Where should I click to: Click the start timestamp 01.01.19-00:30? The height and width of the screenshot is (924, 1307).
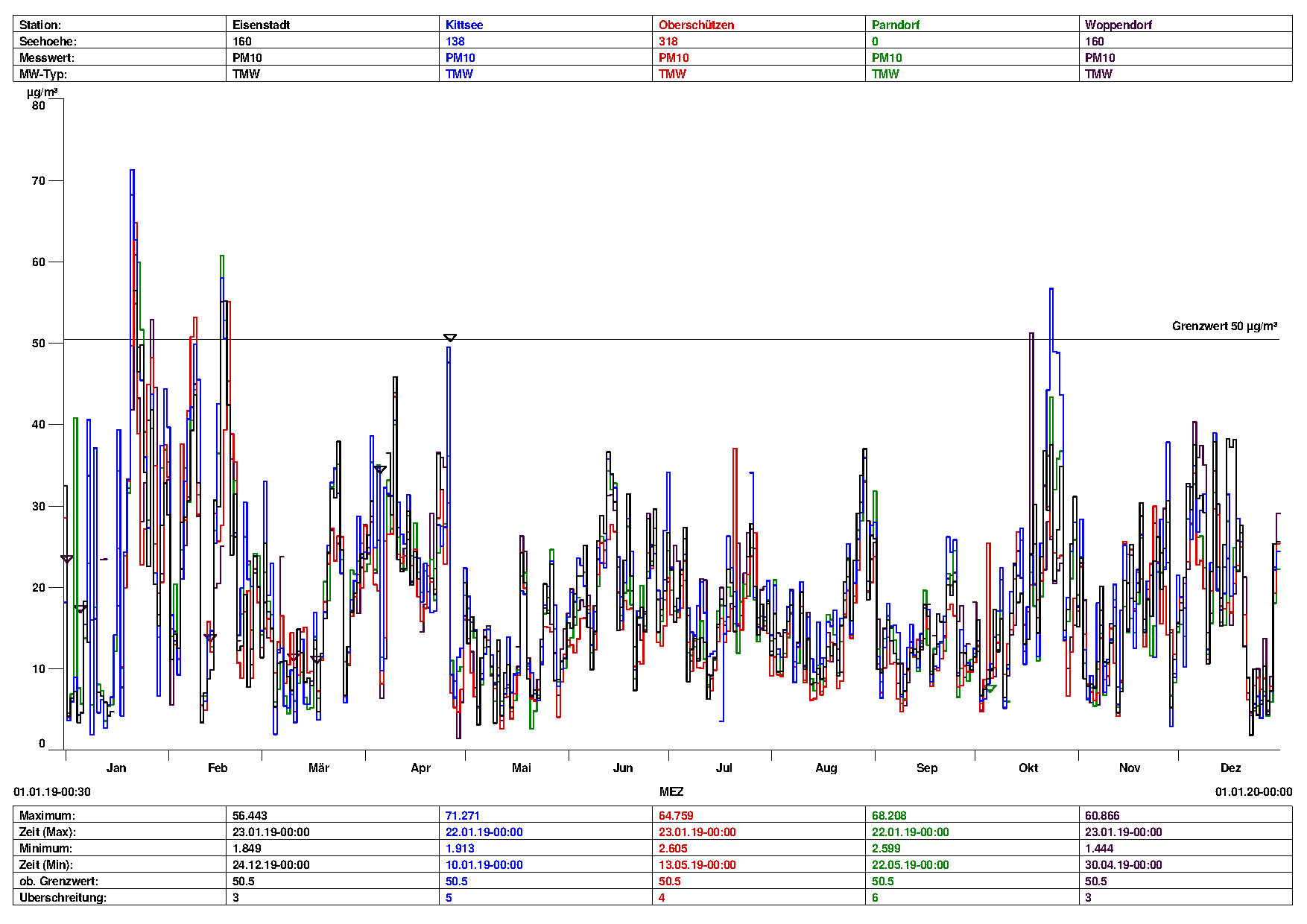coord(52,791)
